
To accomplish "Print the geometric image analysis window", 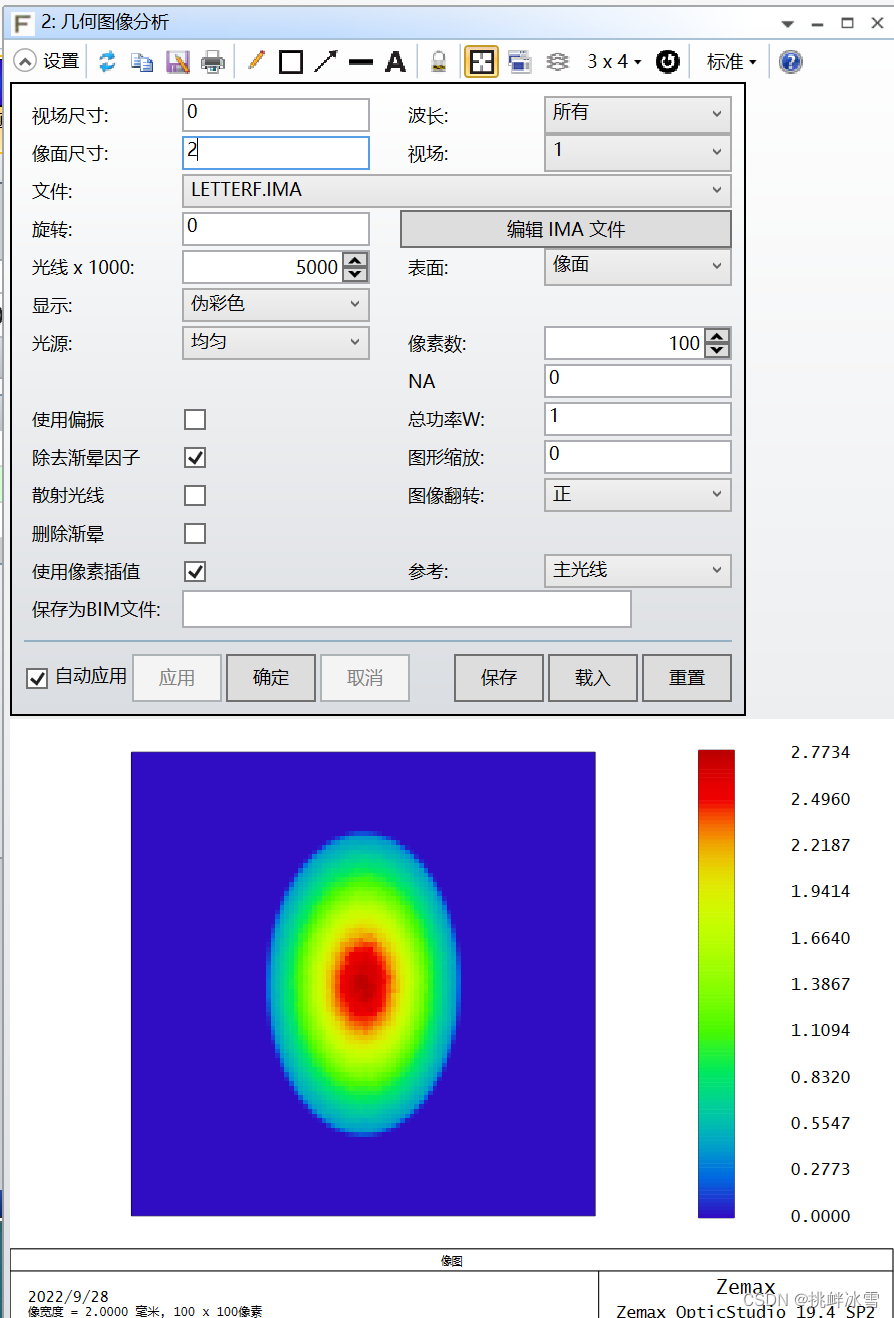I will 212,61.
